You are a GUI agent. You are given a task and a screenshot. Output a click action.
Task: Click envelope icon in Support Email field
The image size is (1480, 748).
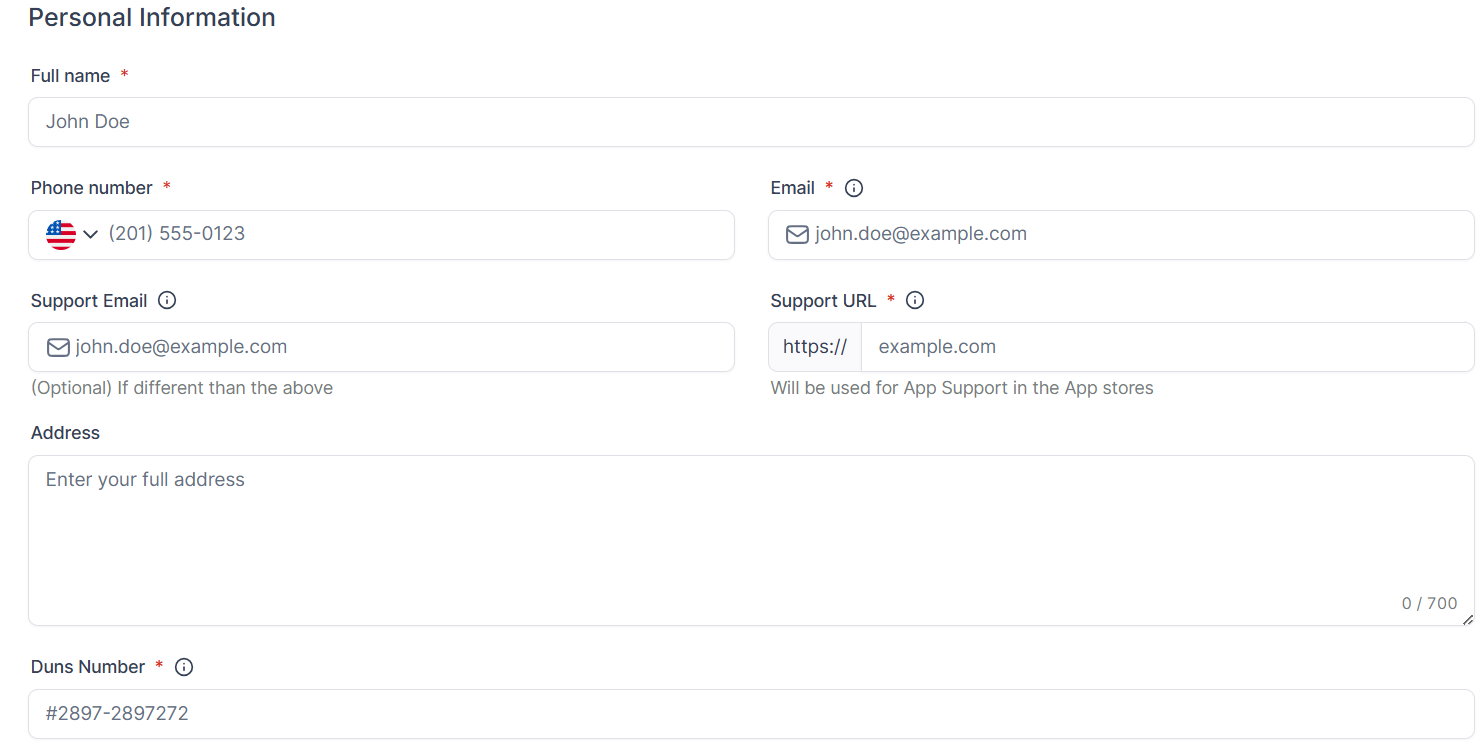pos(58,347)
